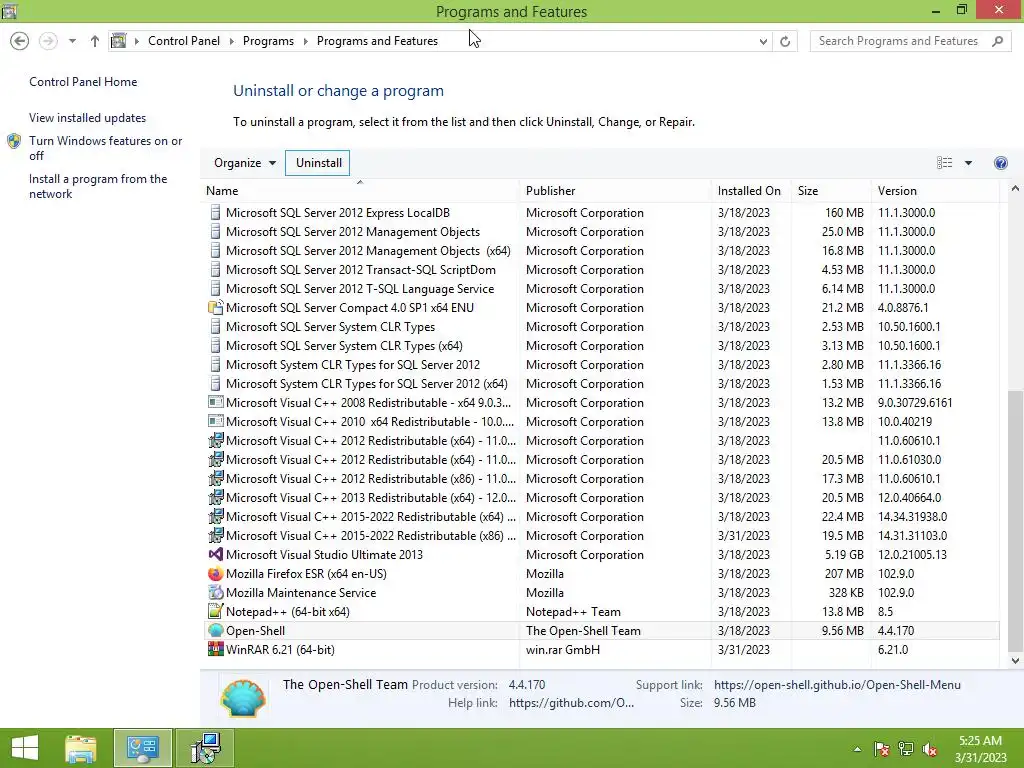Viewport: 1024px width, 768px height.
Task: Open the Open-Shell support link
Action: pyautogui.click(x=837, y=684)
